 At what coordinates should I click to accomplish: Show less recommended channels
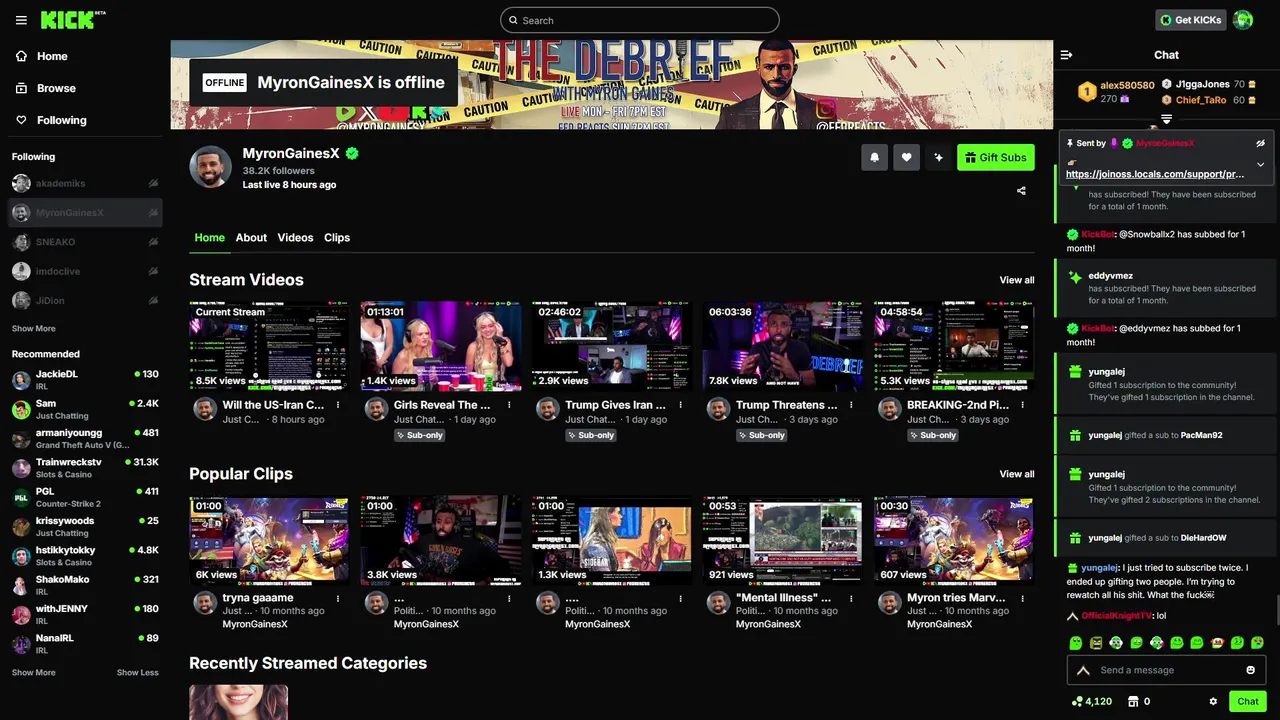(138, 672)
